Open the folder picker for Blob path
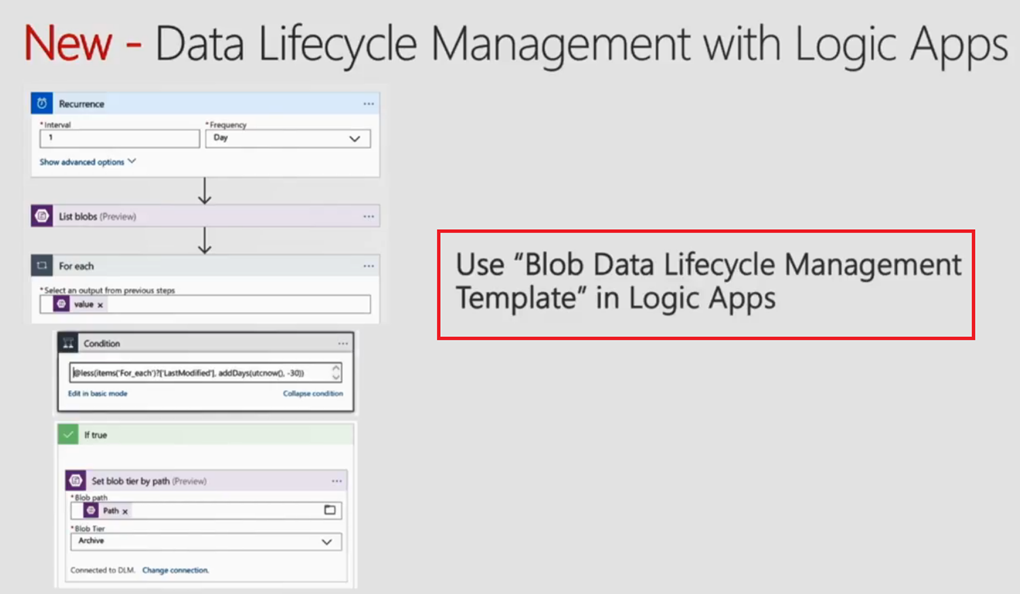 pos(330,510)
